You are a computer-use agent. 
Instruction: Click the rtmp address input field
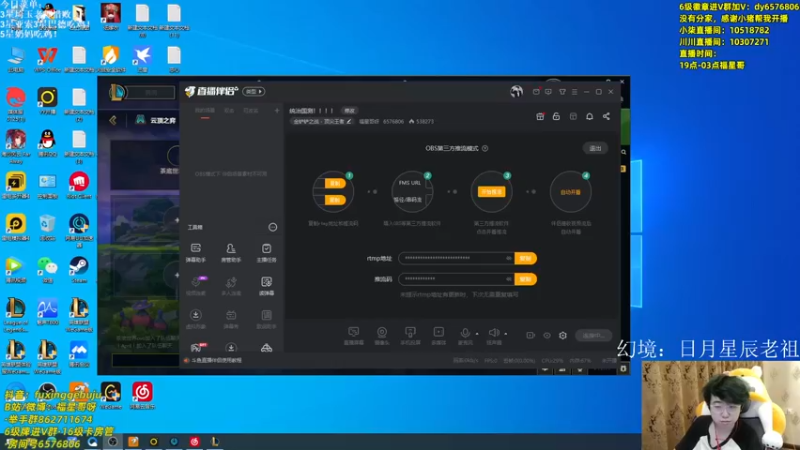click(456, 258)
